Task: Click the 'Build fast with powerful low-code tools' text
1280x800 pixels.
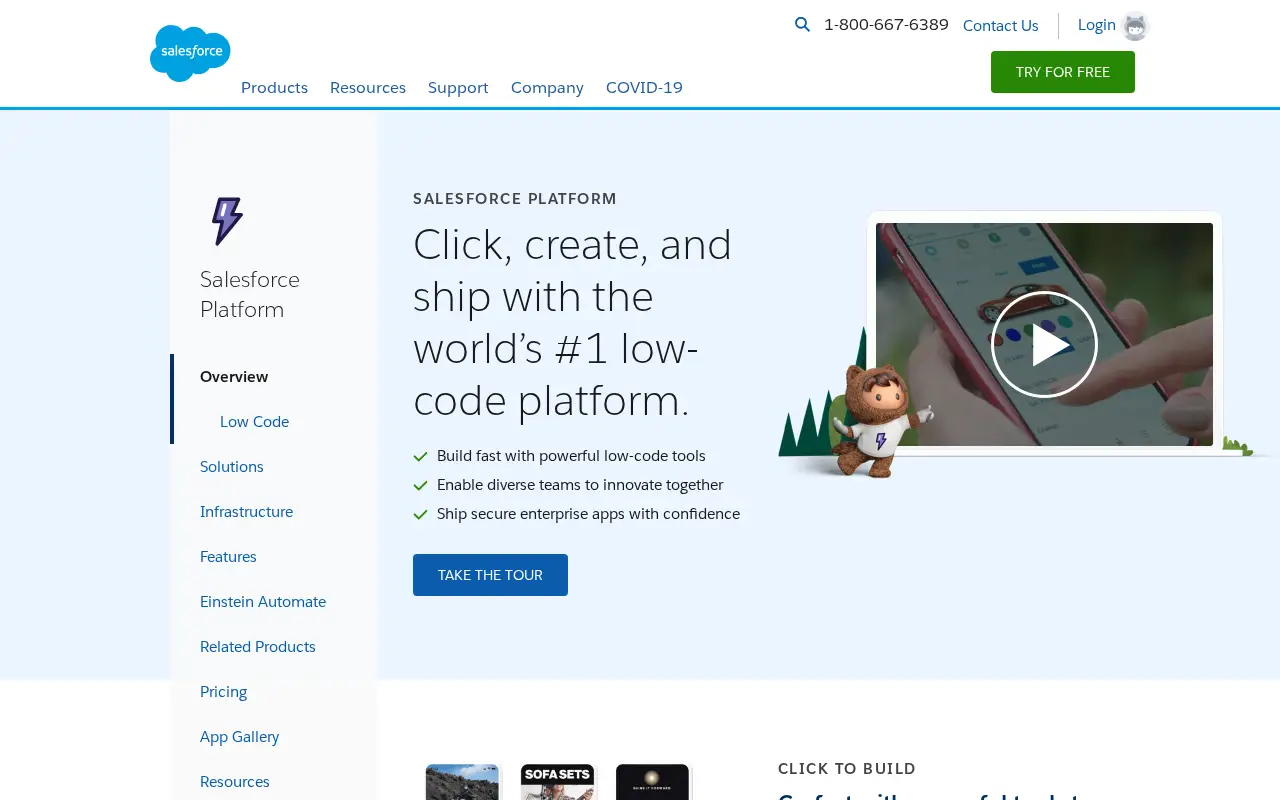Action: pyautogui.click(x=571, y=456)
